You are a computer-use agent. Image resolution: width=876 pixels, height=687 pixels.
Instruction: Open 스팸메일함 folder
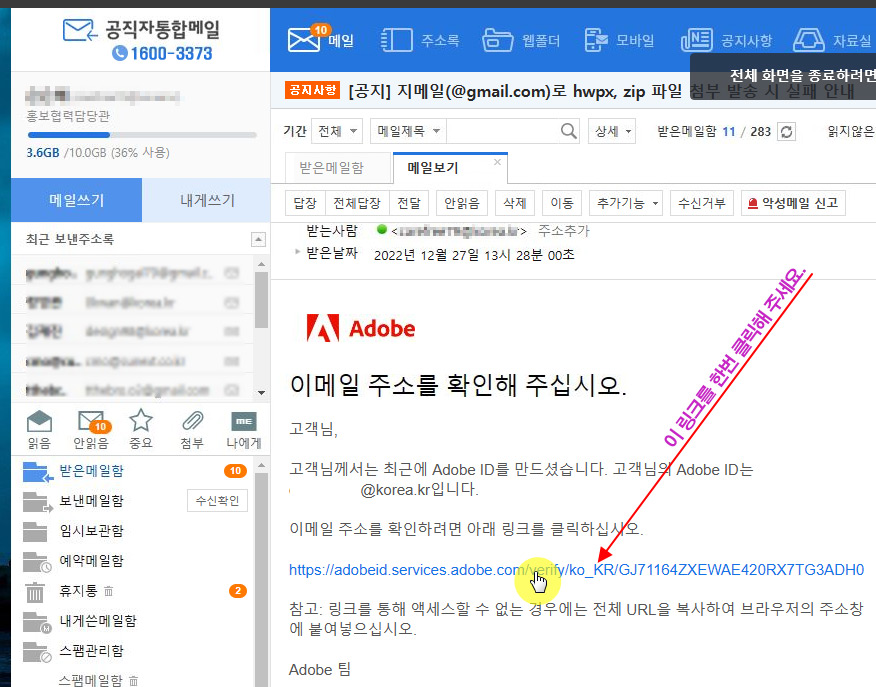click(x=92, y=680)
